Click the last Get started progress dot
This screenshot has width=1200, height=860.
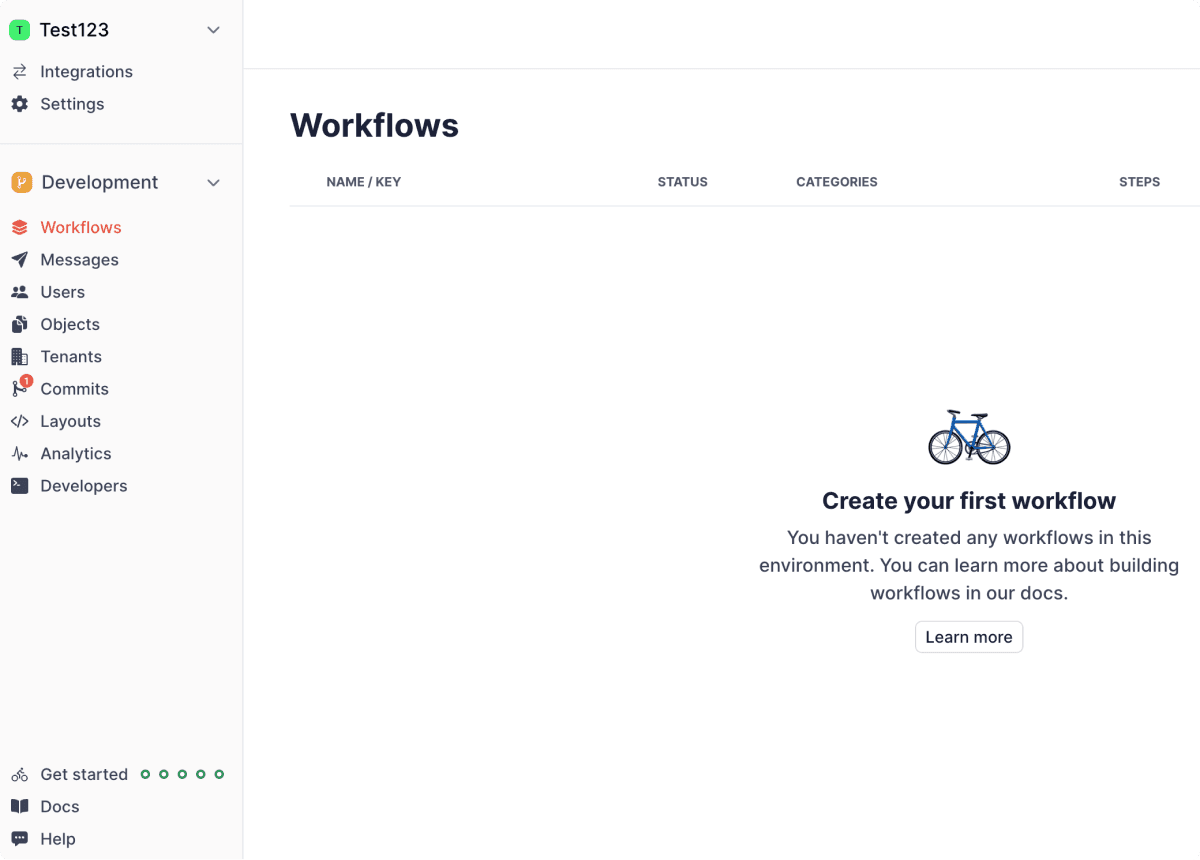click(221, 773)
